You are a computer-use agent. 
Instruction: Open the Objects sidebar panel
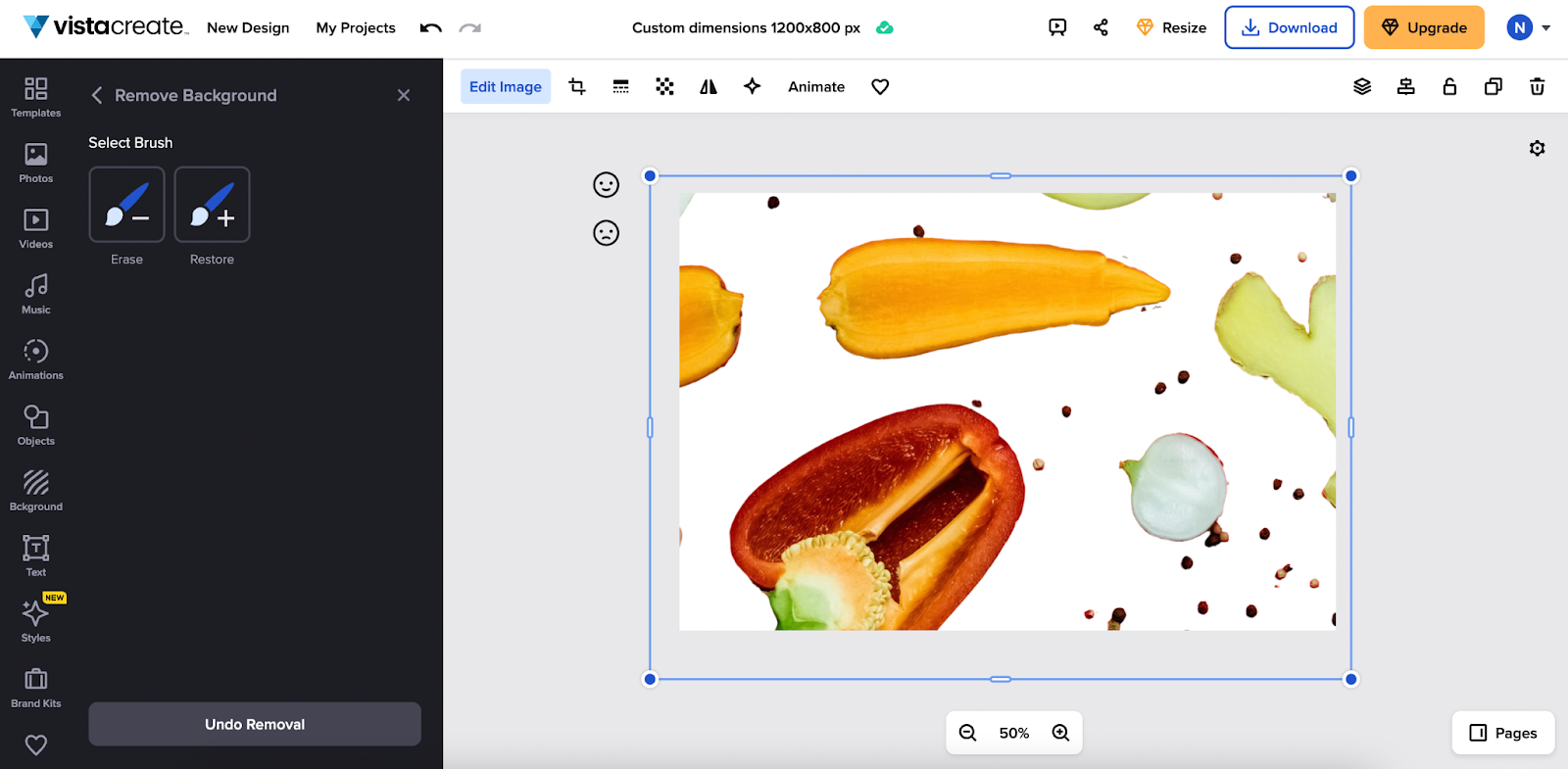click(x=36, y=425)
